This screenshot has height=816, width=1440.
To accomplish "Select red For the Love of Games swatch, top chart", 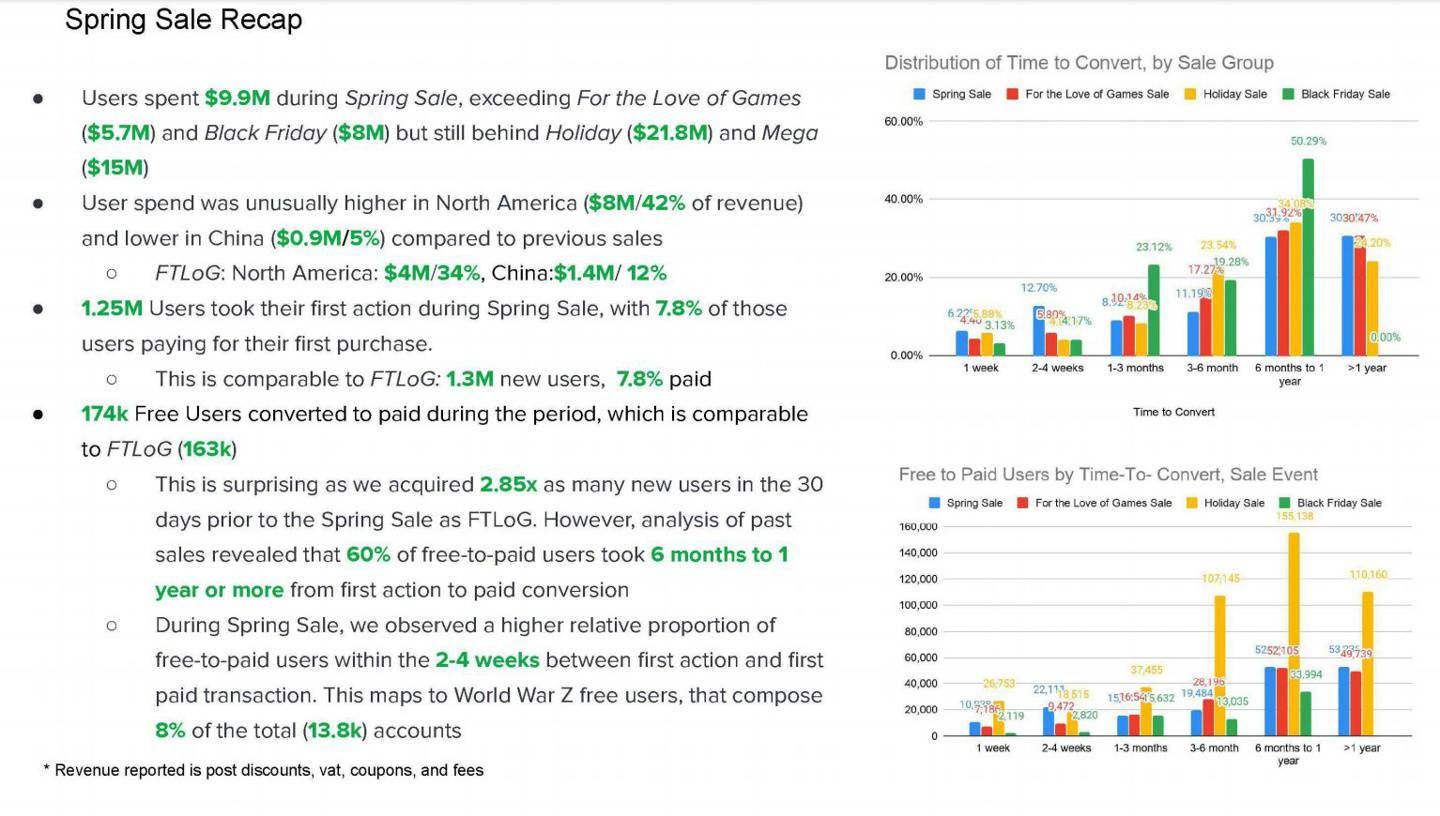I will pos(1012,94).
